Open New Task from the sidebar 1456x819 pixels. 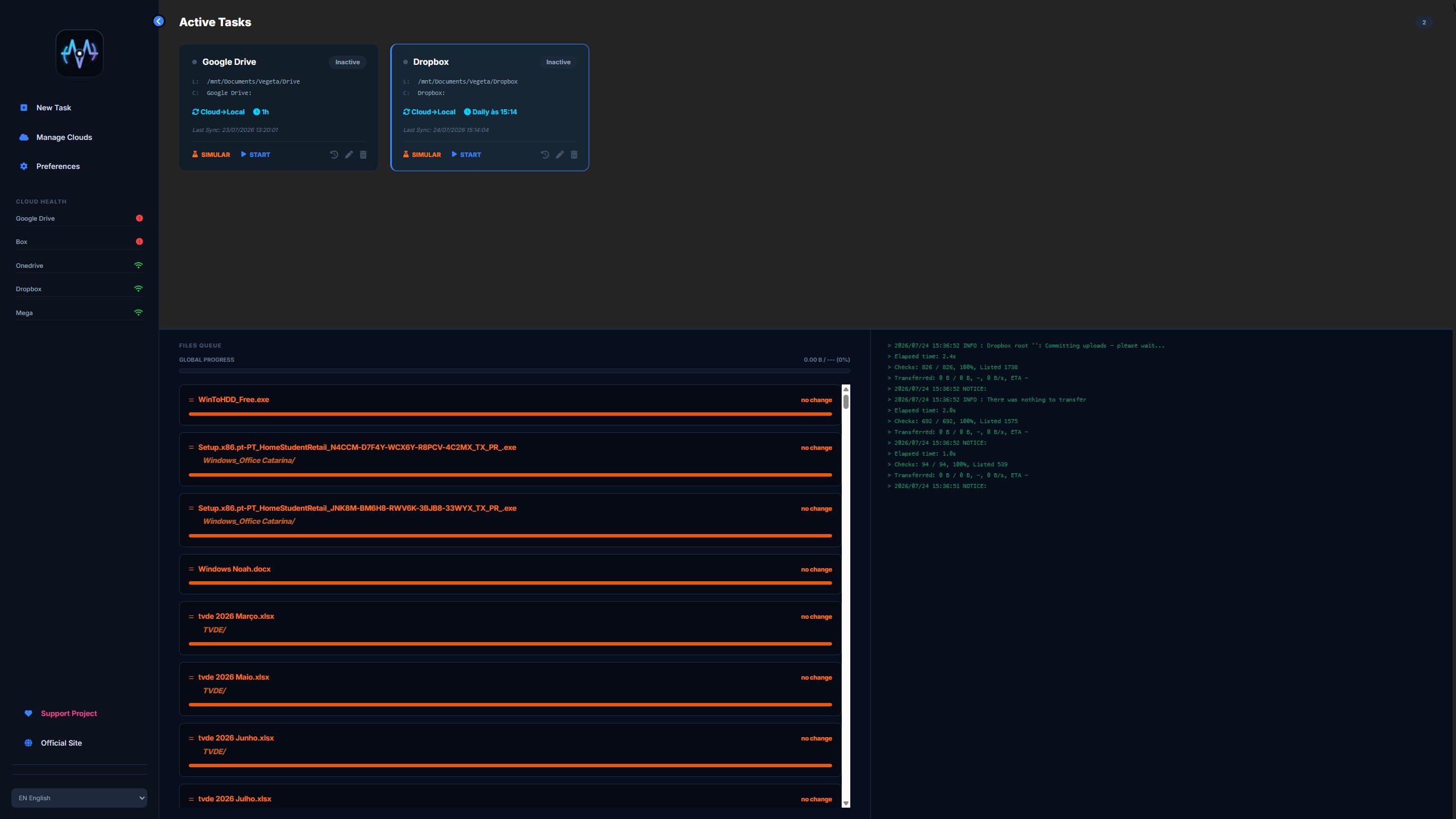click(x=53, y=107)
